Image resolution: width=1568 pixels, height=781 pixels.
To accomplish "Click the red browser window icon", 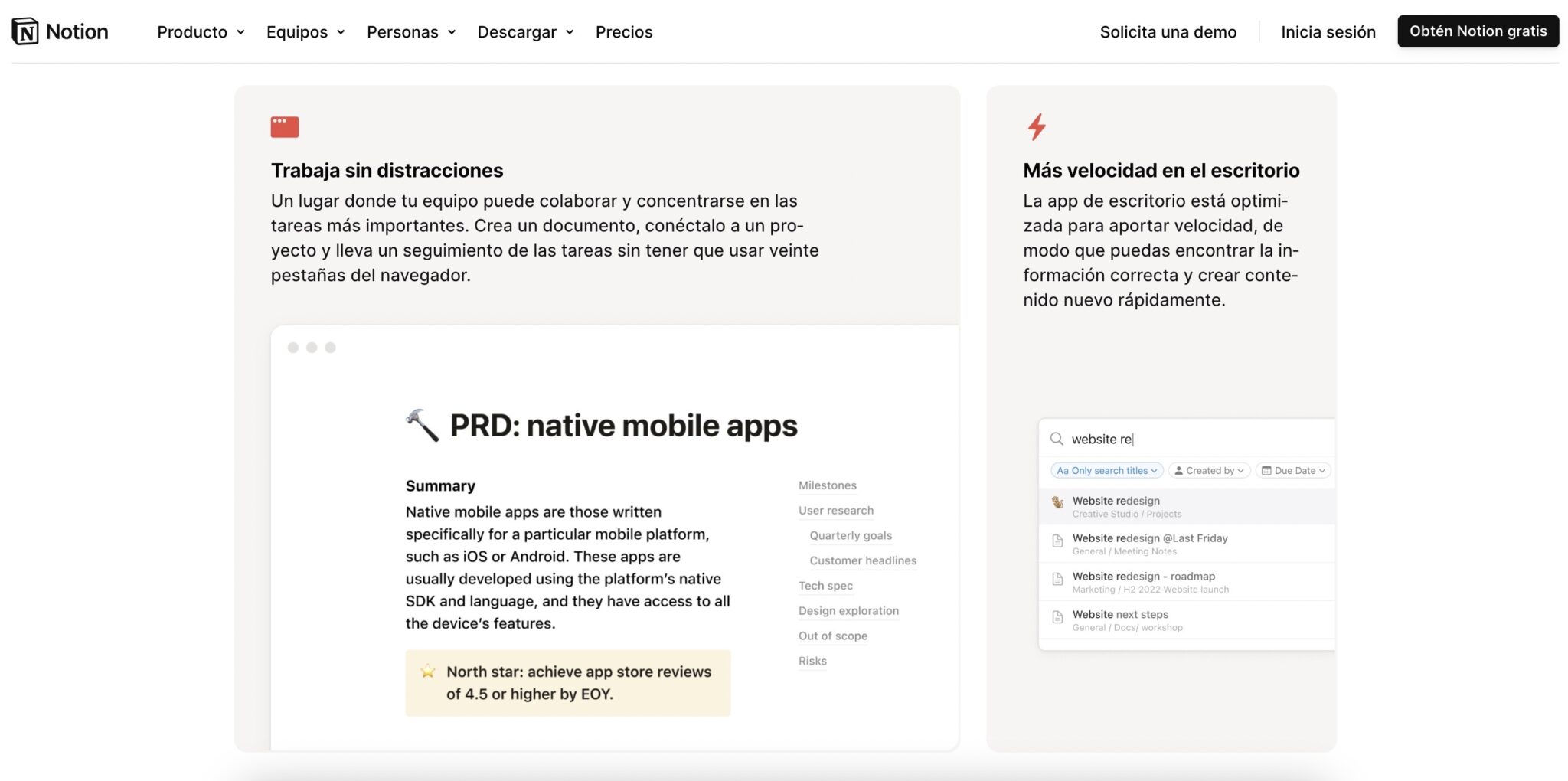I will 284,126.
